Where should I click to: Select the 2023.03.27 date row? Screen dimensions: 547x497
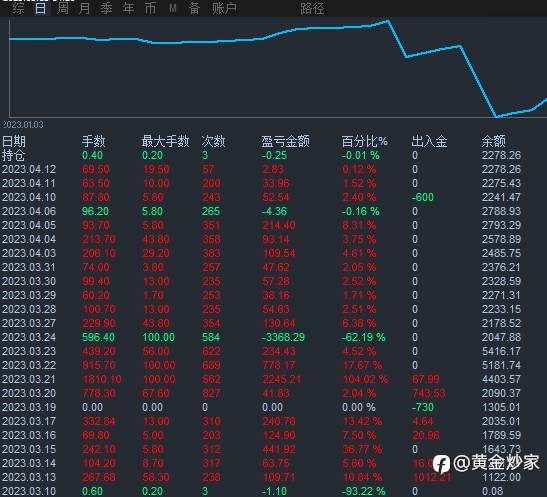(x=29, y=323)
